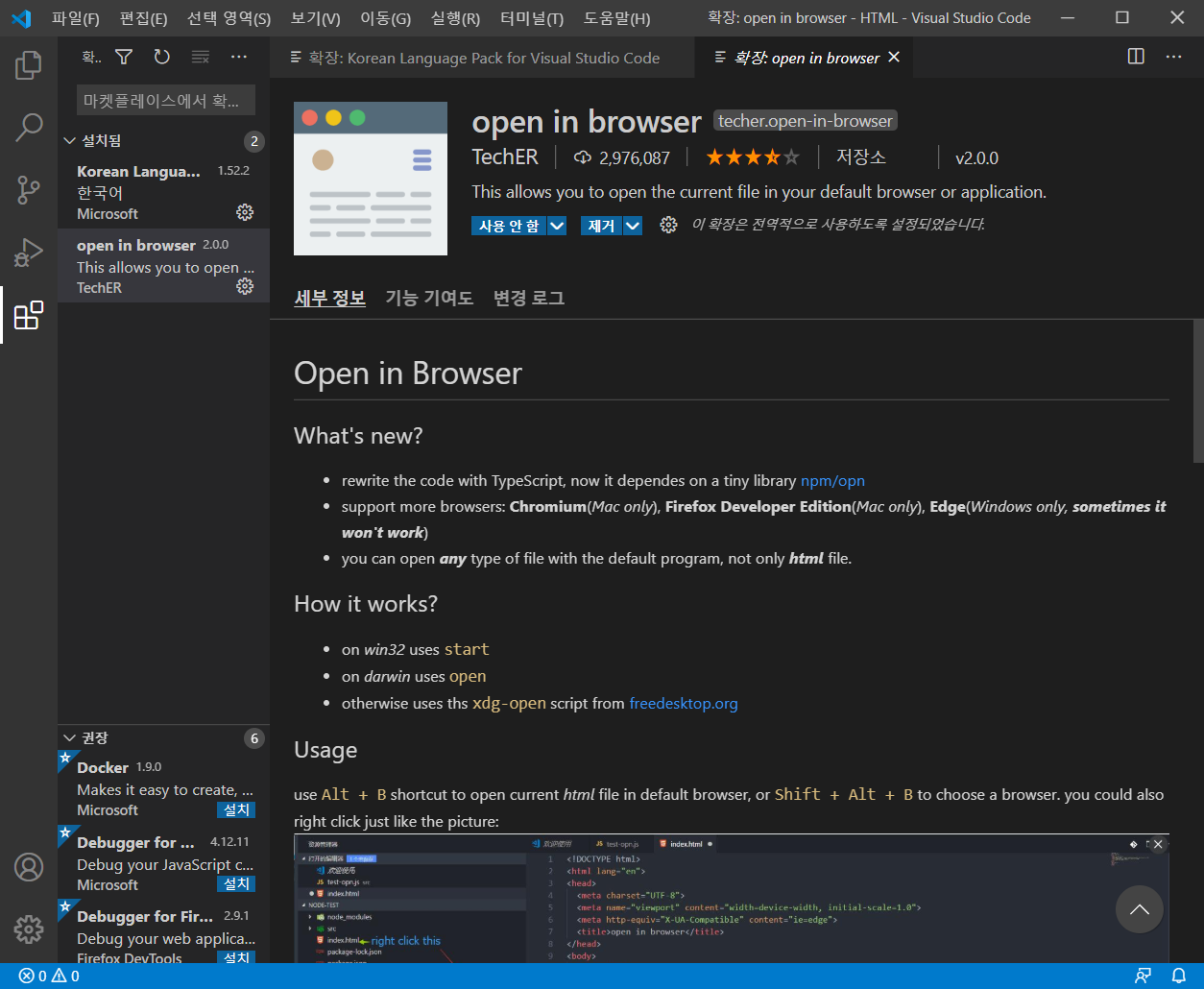Open the Explorer view in activity bar

click(29, 65)
